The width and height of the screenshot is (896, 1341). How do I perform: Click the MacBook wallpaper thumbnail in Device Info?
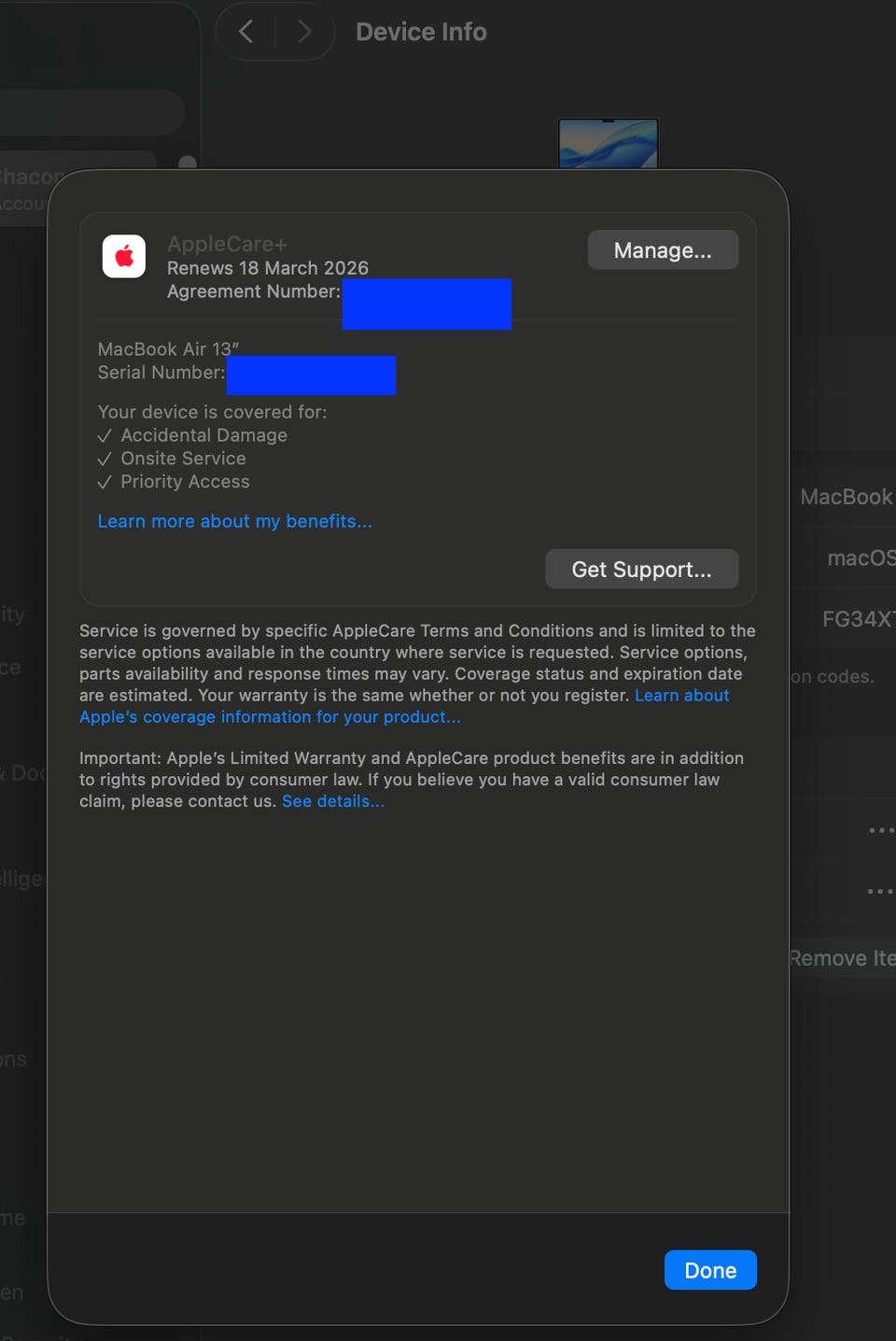[609, 144]
